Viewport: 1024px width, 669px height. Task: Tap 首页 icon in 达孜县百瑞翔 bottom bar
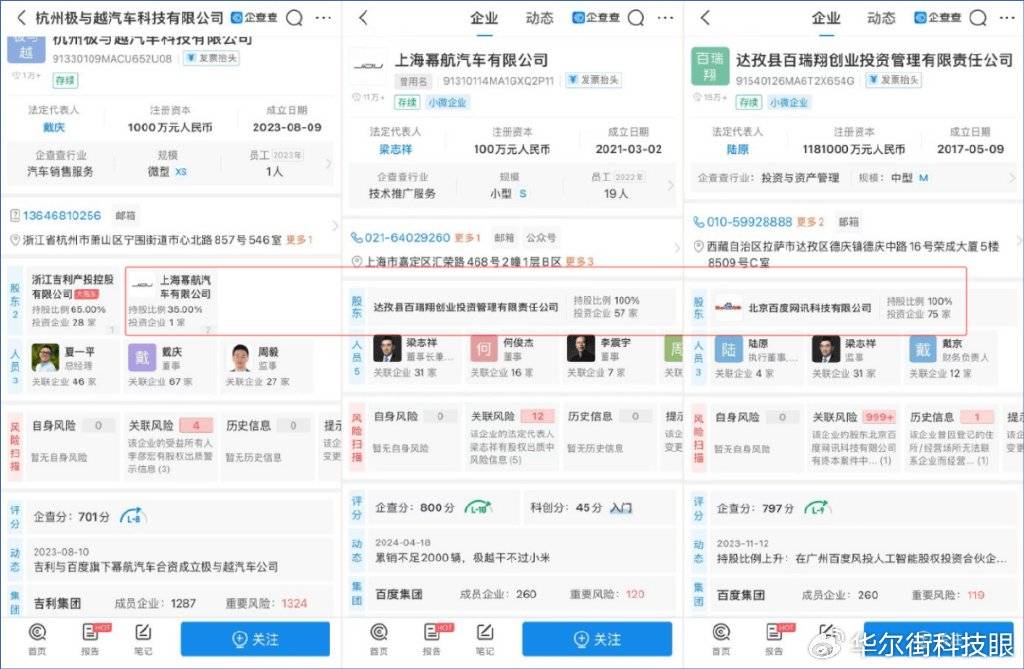pos(721,638)
